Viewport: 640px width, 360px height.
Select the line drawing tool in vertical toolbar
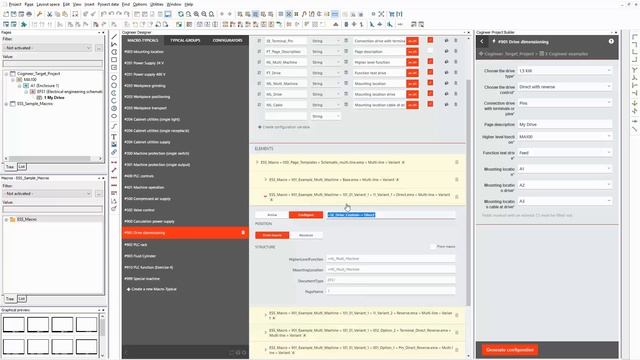(114, 37)
